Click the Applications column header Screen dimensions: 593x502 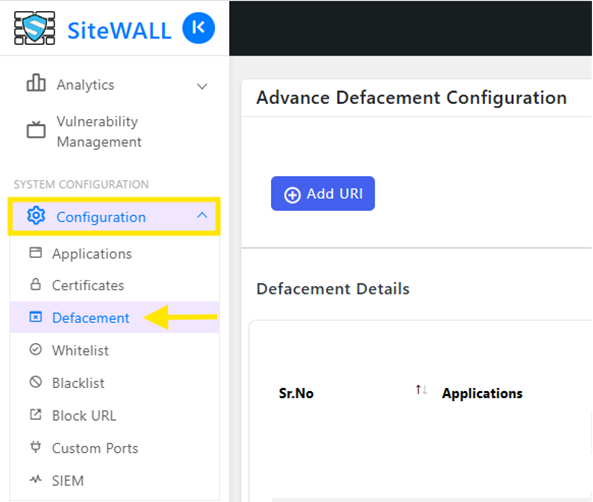[x=482, y=393]
